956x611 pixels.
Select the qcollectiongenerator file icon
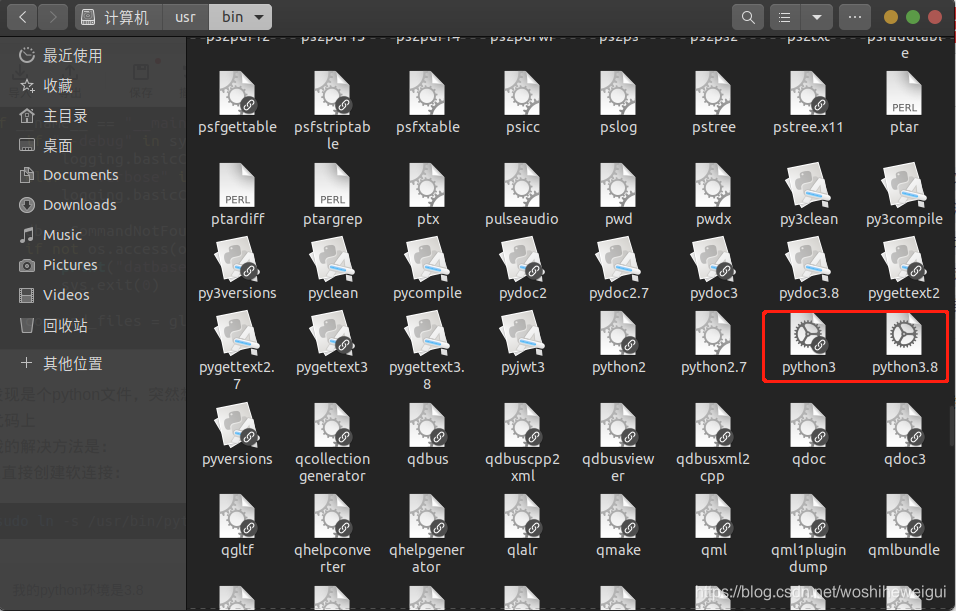point(332,425)
